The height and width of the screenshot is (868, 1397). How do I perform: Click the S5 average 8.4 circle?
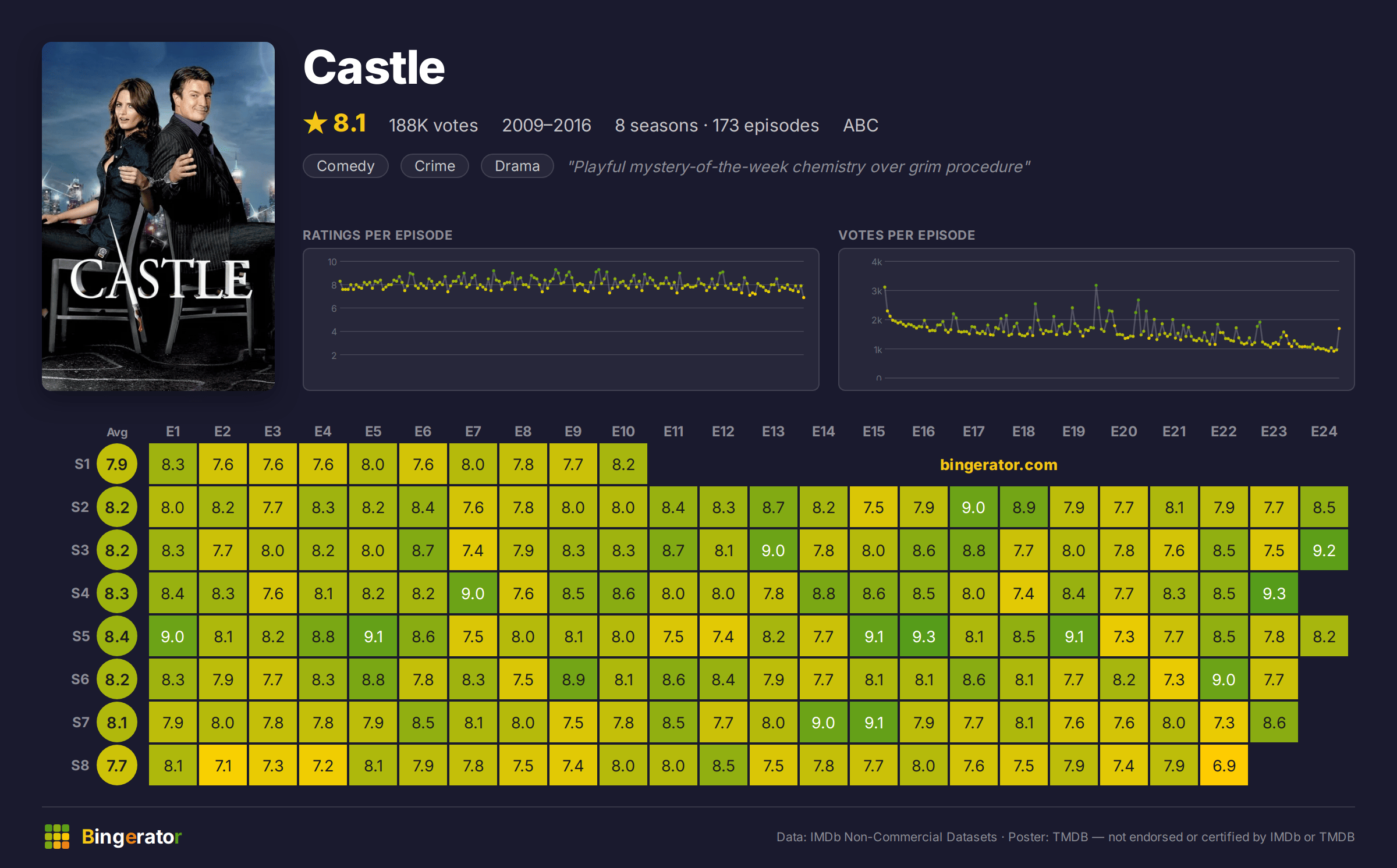pyautogui.click(x=117, y=636)
